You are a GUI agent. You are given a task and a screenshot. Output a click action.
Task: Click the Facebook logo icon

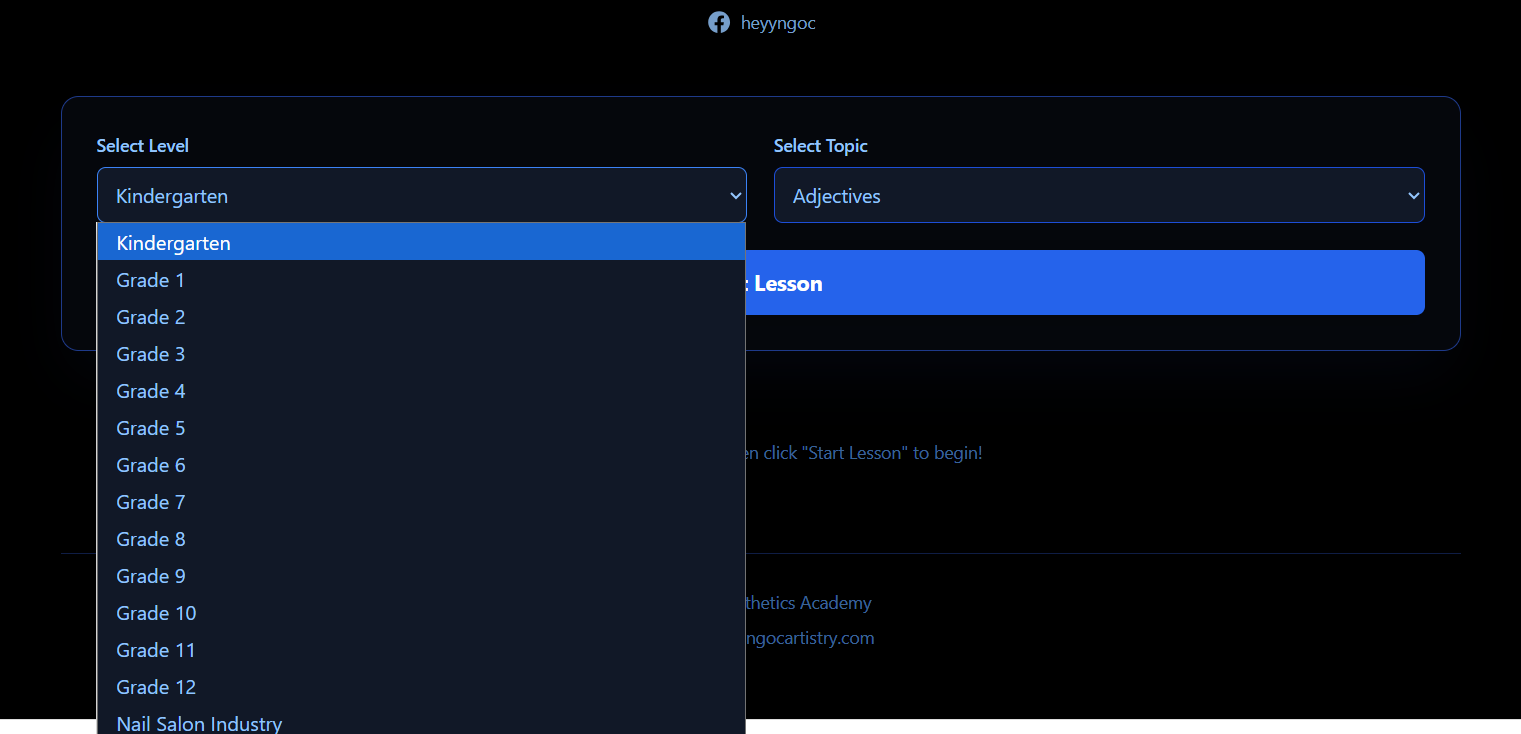[718, 22]
